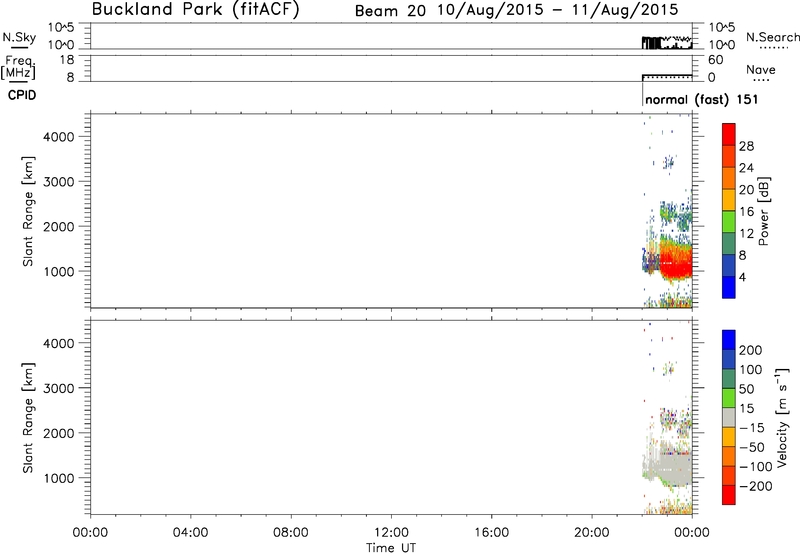Click the date range '10/Aug/2015 - 11/Aug/2015'
This screenshot has height=554, width=800.
(558, 10)
